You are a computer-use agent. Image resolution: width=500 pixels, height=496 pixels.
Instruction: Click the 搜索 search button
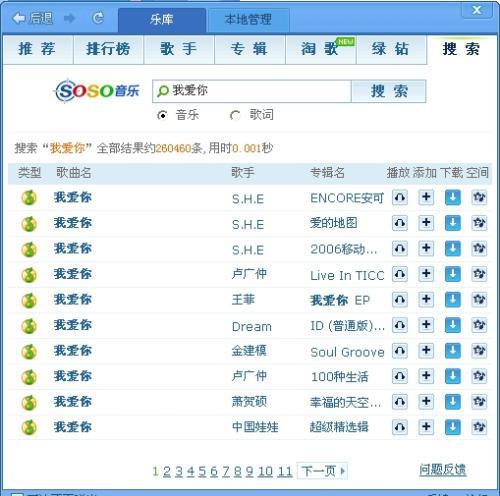(x=389, y=91)
